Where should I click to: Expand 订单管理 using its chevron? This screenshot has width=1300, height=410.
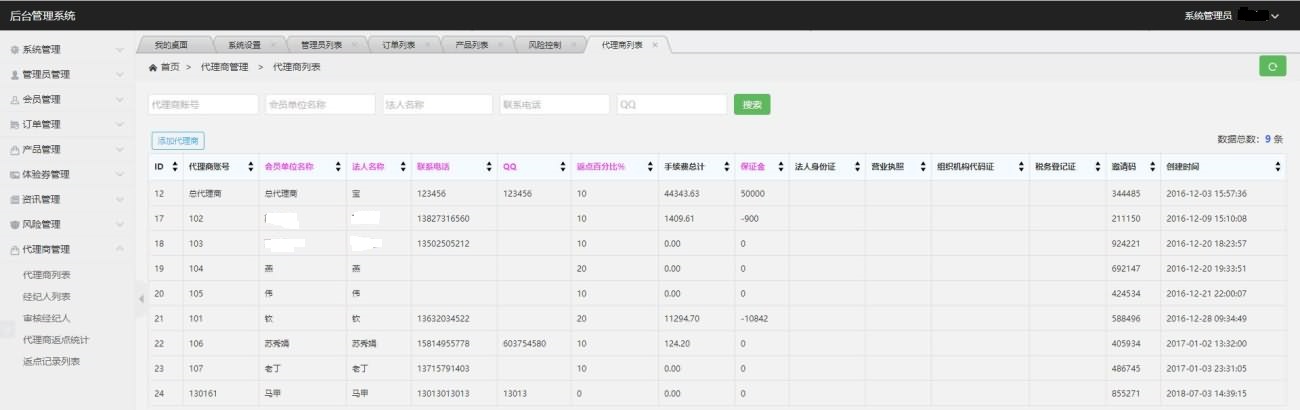pos(119,124)
